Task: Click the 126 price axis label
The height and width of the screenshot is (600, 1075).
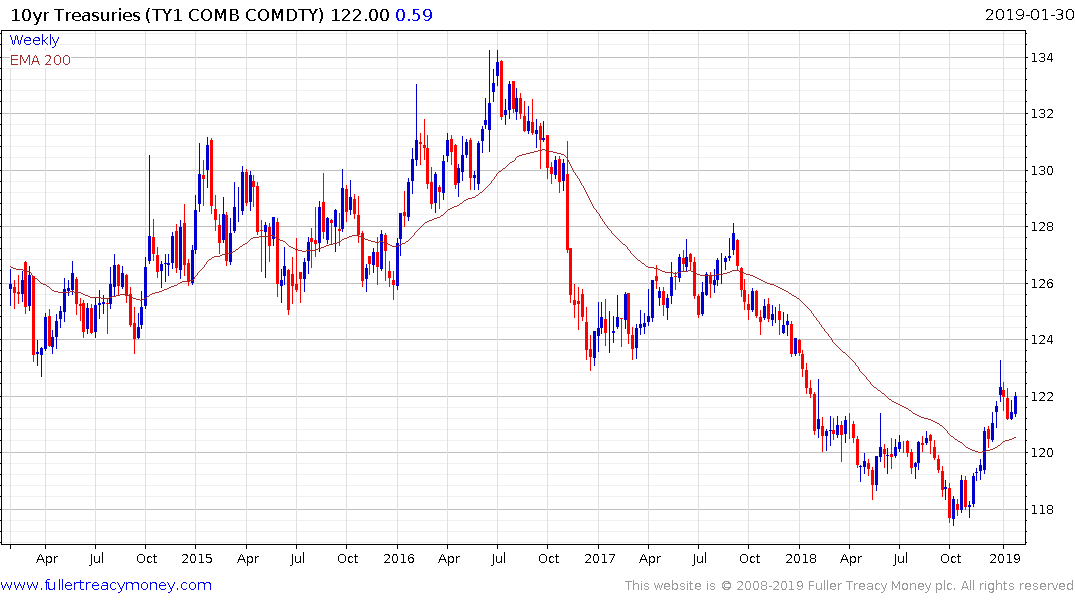Action: pyautogui.click(x=1042, y=284)
